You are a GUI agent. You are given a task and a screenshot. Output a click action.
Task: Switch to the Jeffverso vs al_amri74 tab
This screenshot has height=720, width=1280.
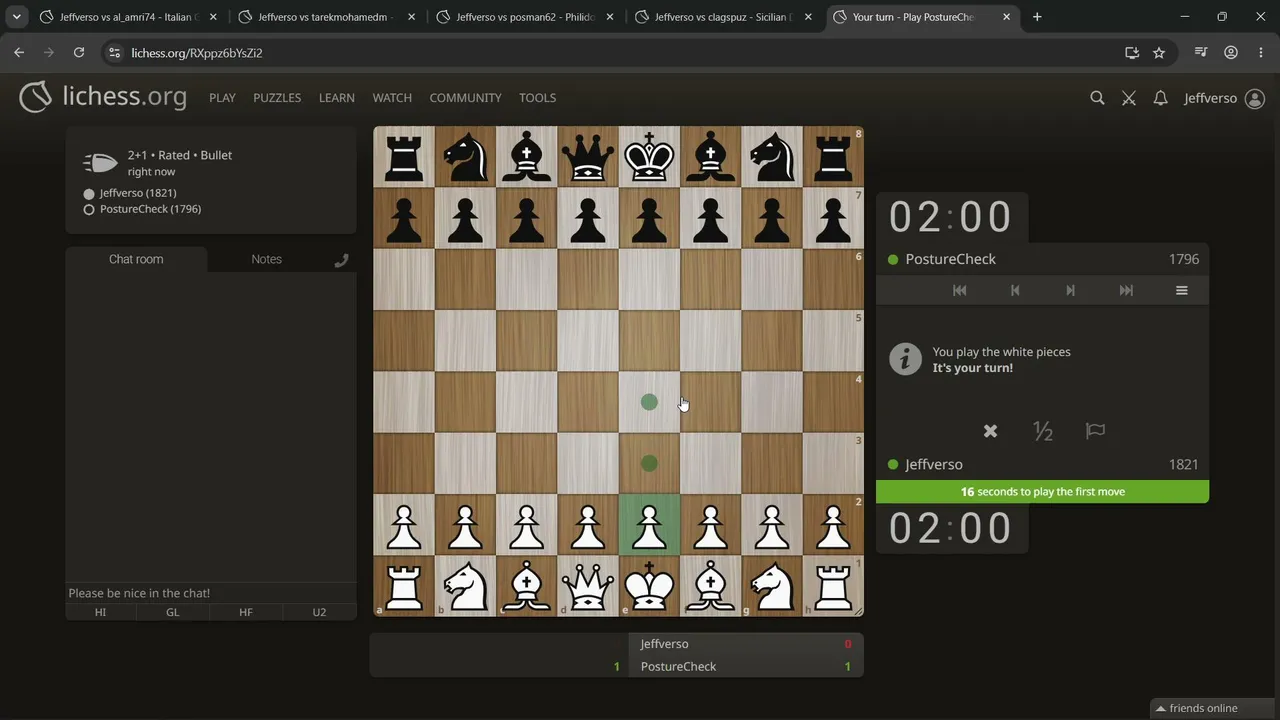click(x=128, y=17)
